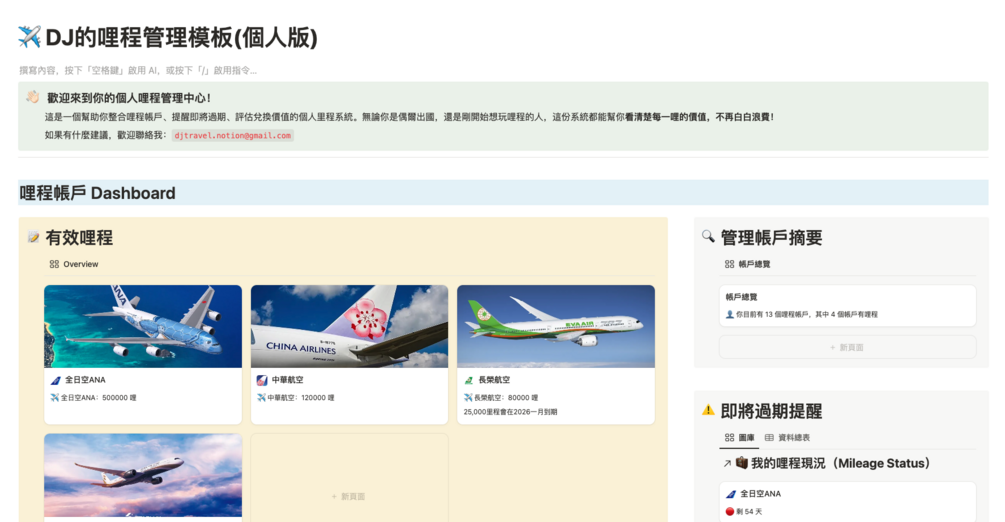Click the ANA logo icon on 全日空ANA card
Viewport: 1005px width, 522px height.
point(56,380)
